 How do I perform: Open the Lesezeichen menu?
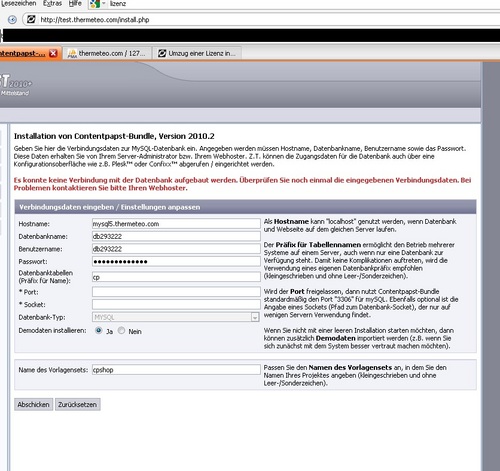coord(18,3)
